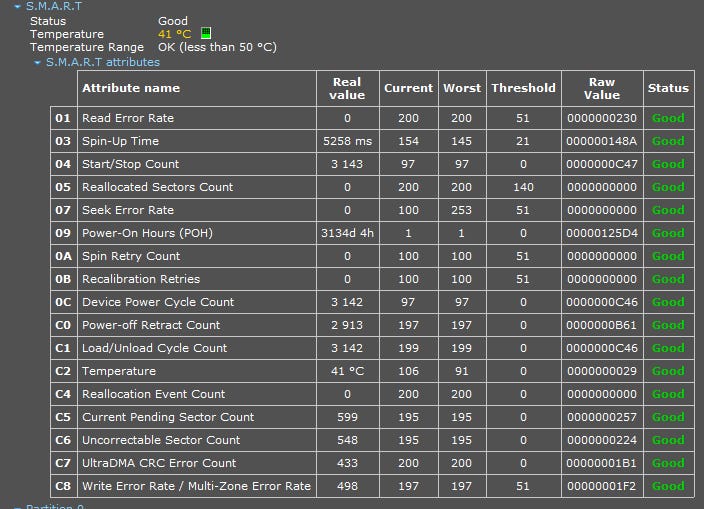704x509 pixels.
Task: Click the Real value column header
Action: click(347, 88)
